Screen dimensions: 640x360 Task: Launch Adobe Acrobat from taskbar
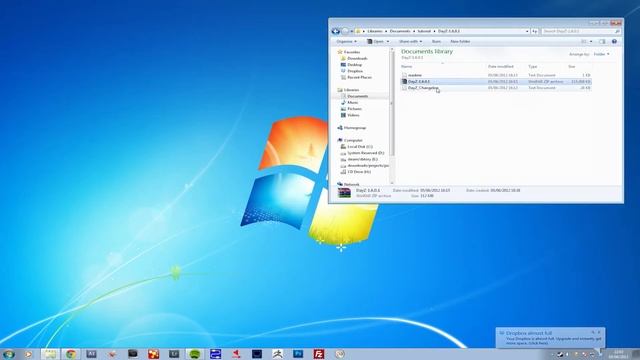(x=236, y=354)
